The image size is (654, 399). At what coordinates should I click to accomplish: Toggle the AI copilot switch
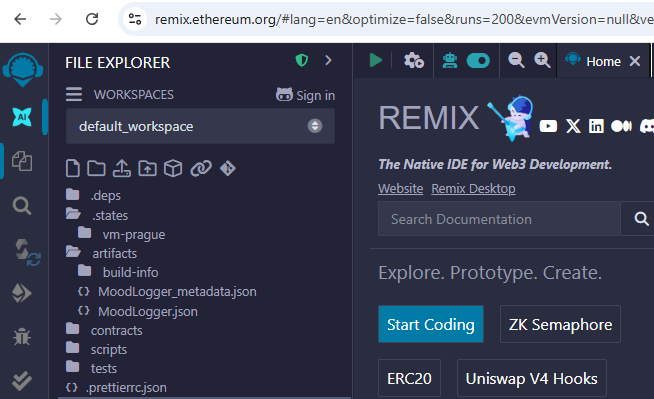pyautogui.click(x=478, y=61)
